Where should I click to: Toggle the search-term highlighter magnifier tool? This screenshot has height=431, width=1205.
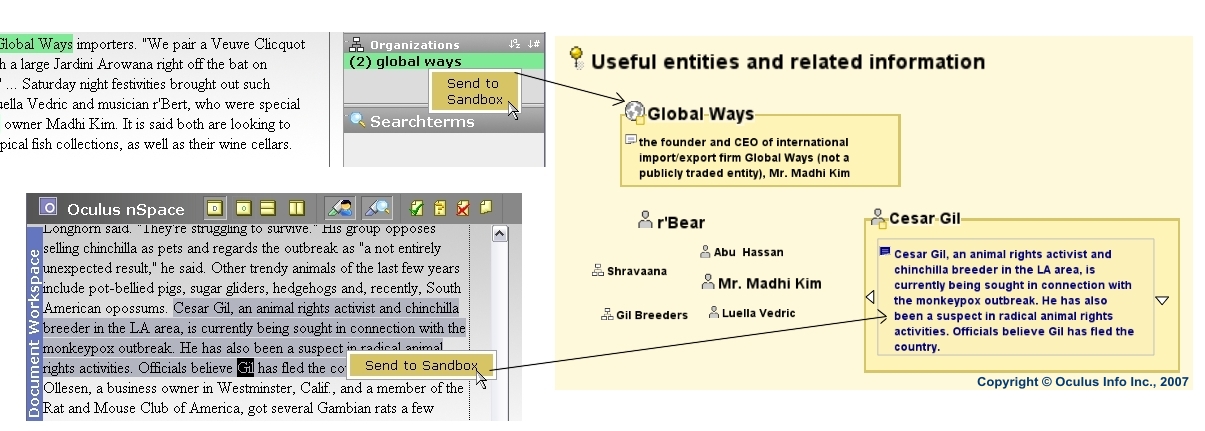click(x=377, y=208)
